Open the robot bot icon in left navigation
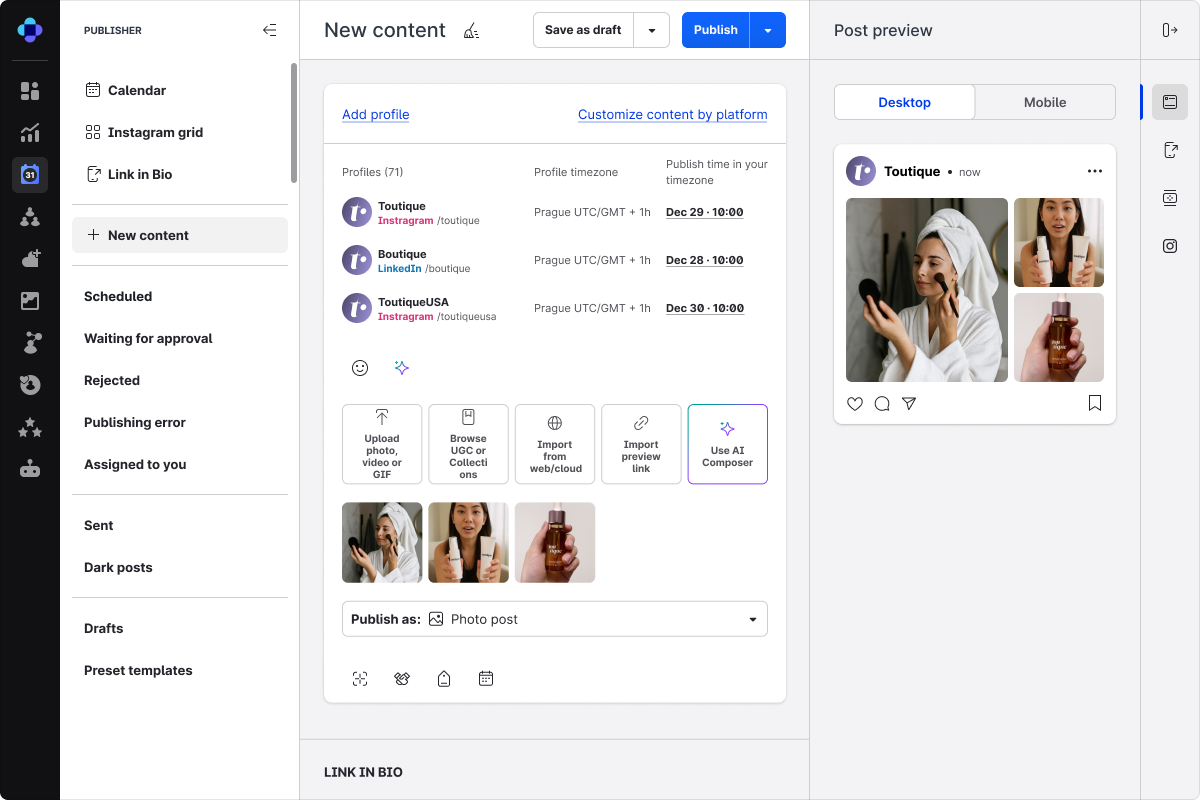The height and width of the screenshot is (800, 1200). pos(30,469)
